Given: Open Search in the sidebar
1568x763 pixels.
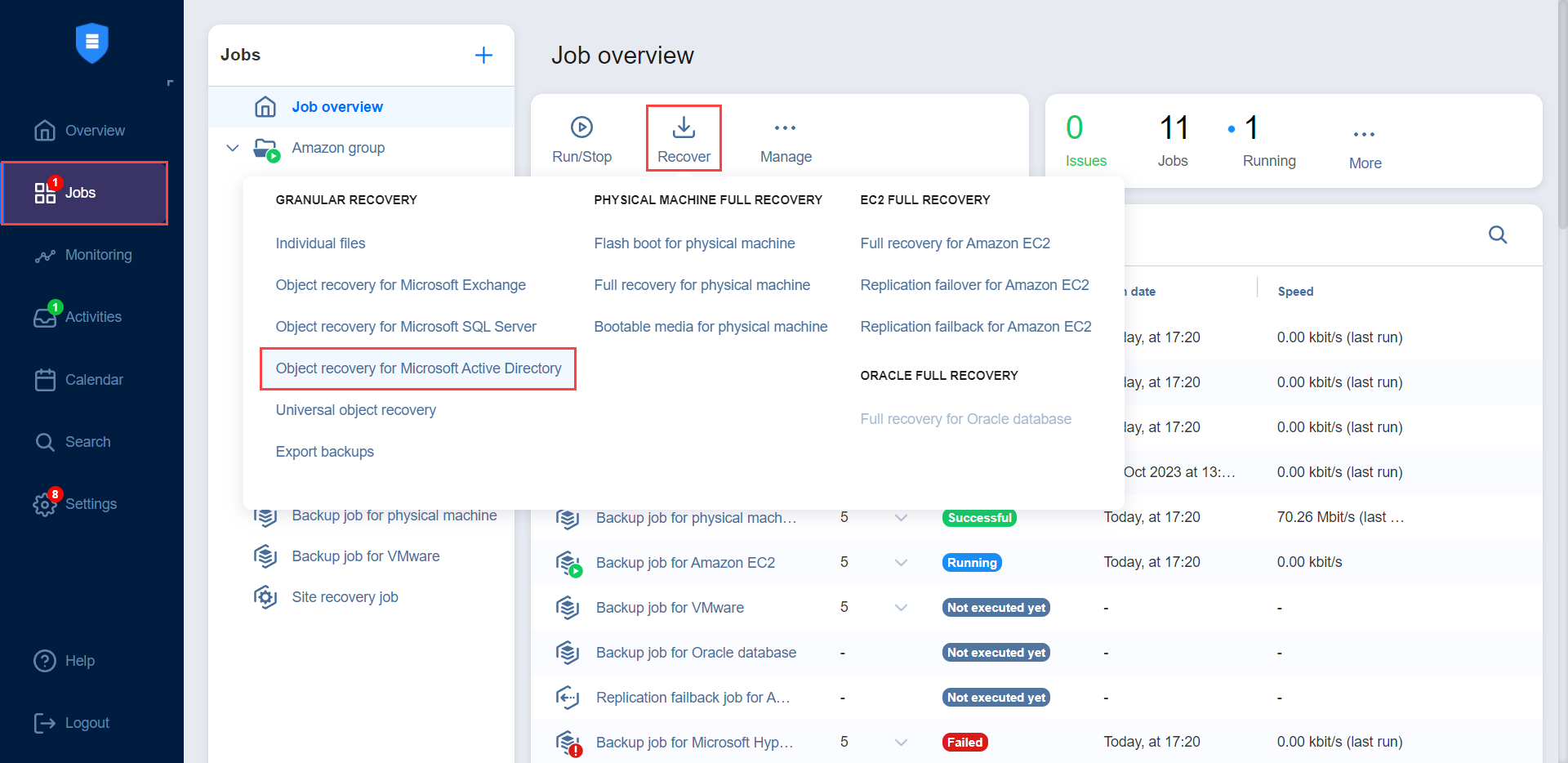Looking at the screenshot, I should pyautogui.click(x=73, y=442).
